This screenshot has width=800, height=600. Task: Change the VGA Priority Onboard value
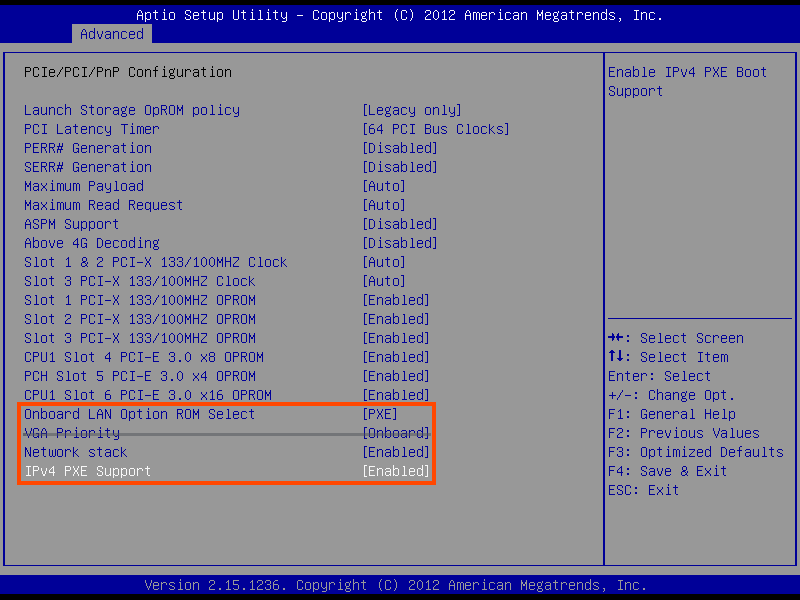pos(395,433)
